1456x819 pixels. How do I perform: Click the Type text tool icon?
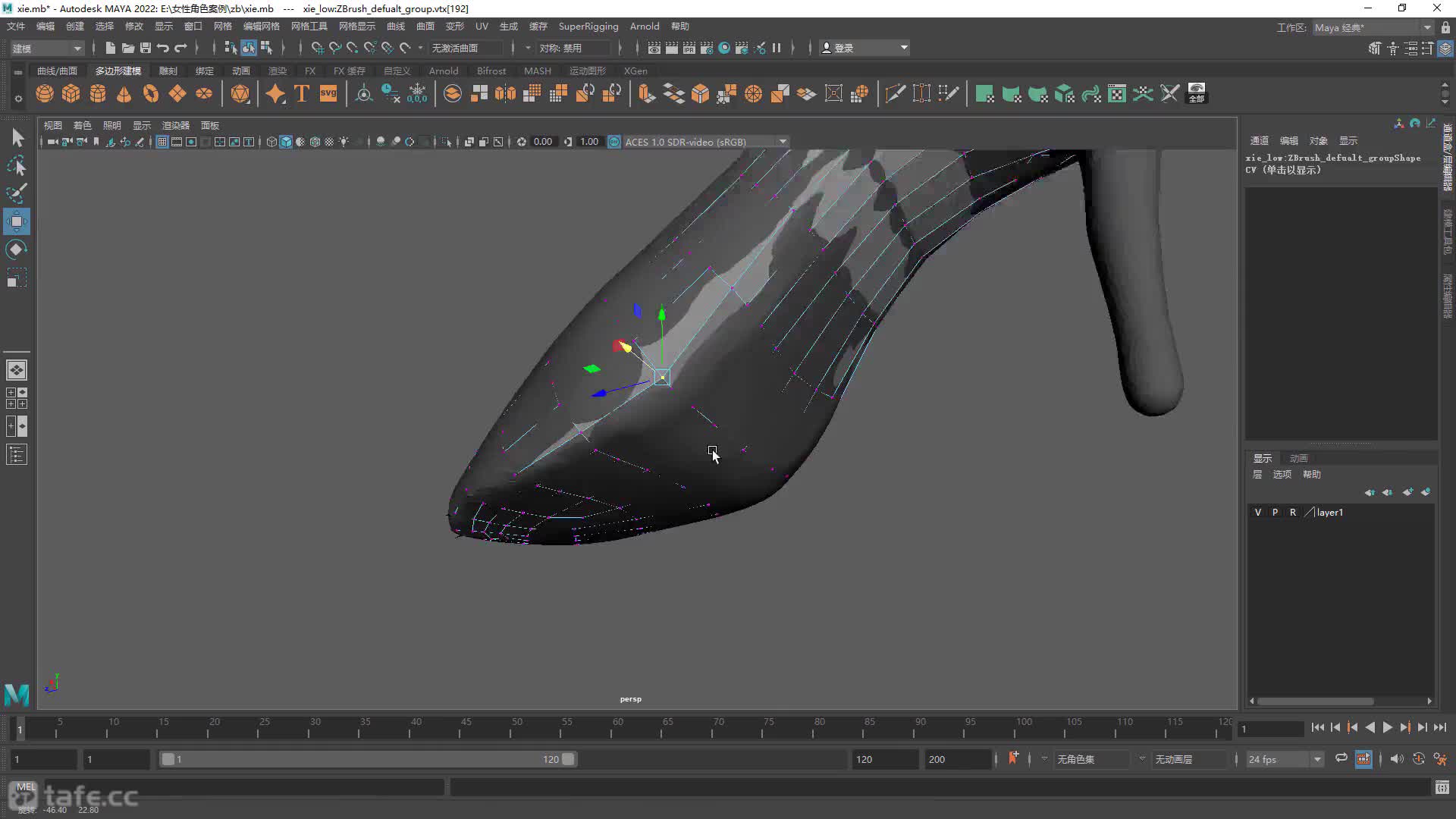pyautogui.click(x=302, y=93)
